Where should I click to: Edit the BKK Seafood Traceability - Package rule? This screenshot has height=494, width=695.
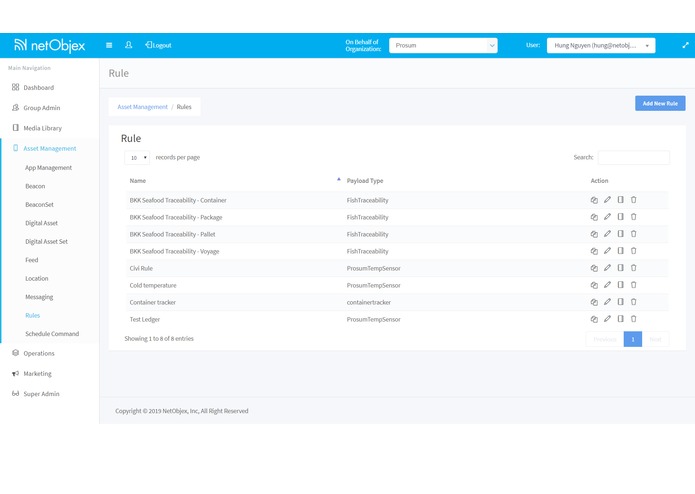607,217
